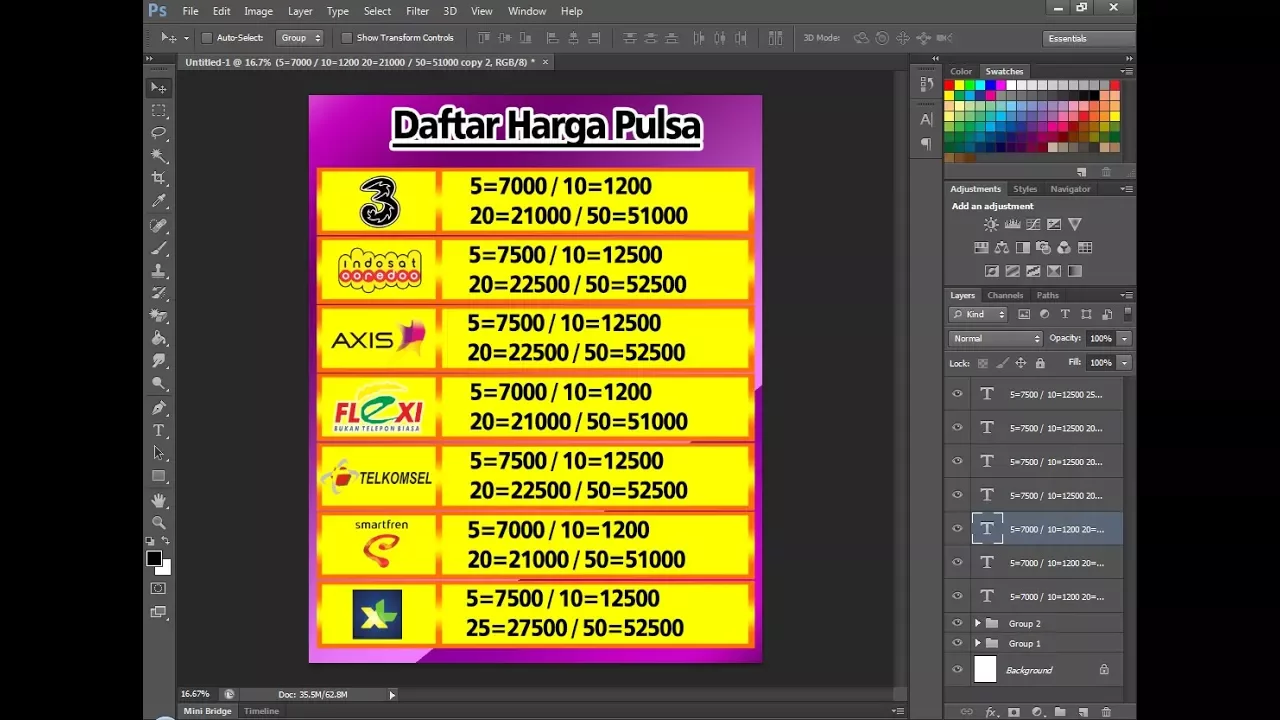
Task: Switch to the Navigator tab
Action: (x=1070, y=189)
